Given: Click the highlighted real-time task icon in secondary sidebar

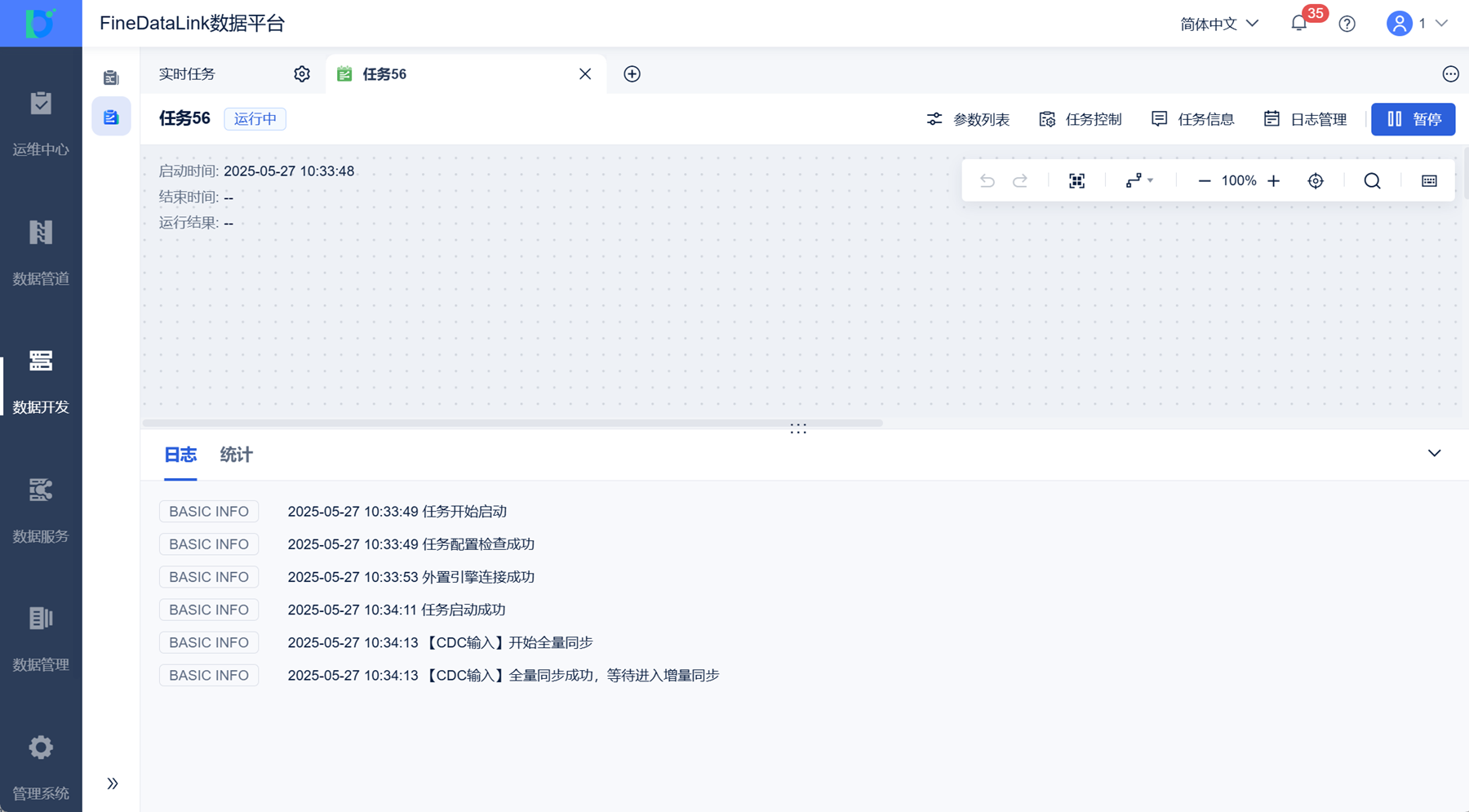Looking at the screenshot, I should 111,117.
